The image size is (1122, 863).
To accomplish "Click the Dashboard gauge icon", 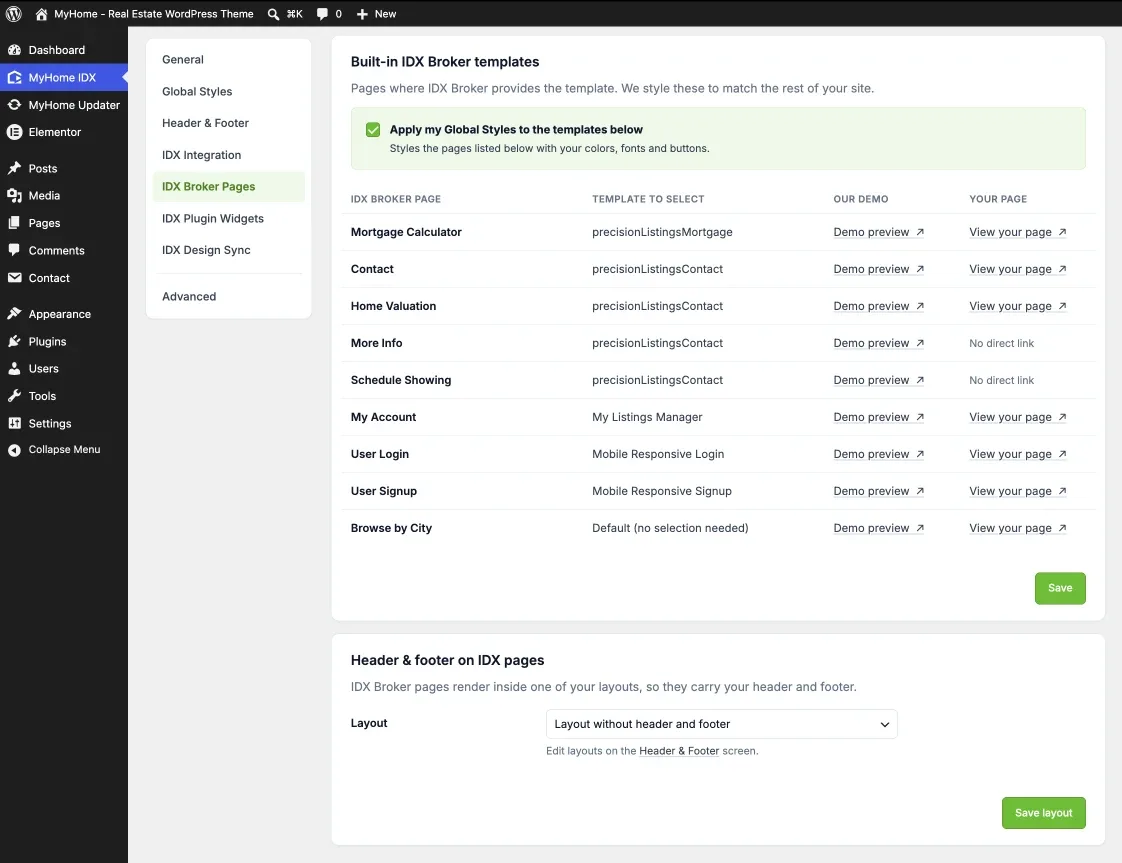I will (x=14, y=50).
